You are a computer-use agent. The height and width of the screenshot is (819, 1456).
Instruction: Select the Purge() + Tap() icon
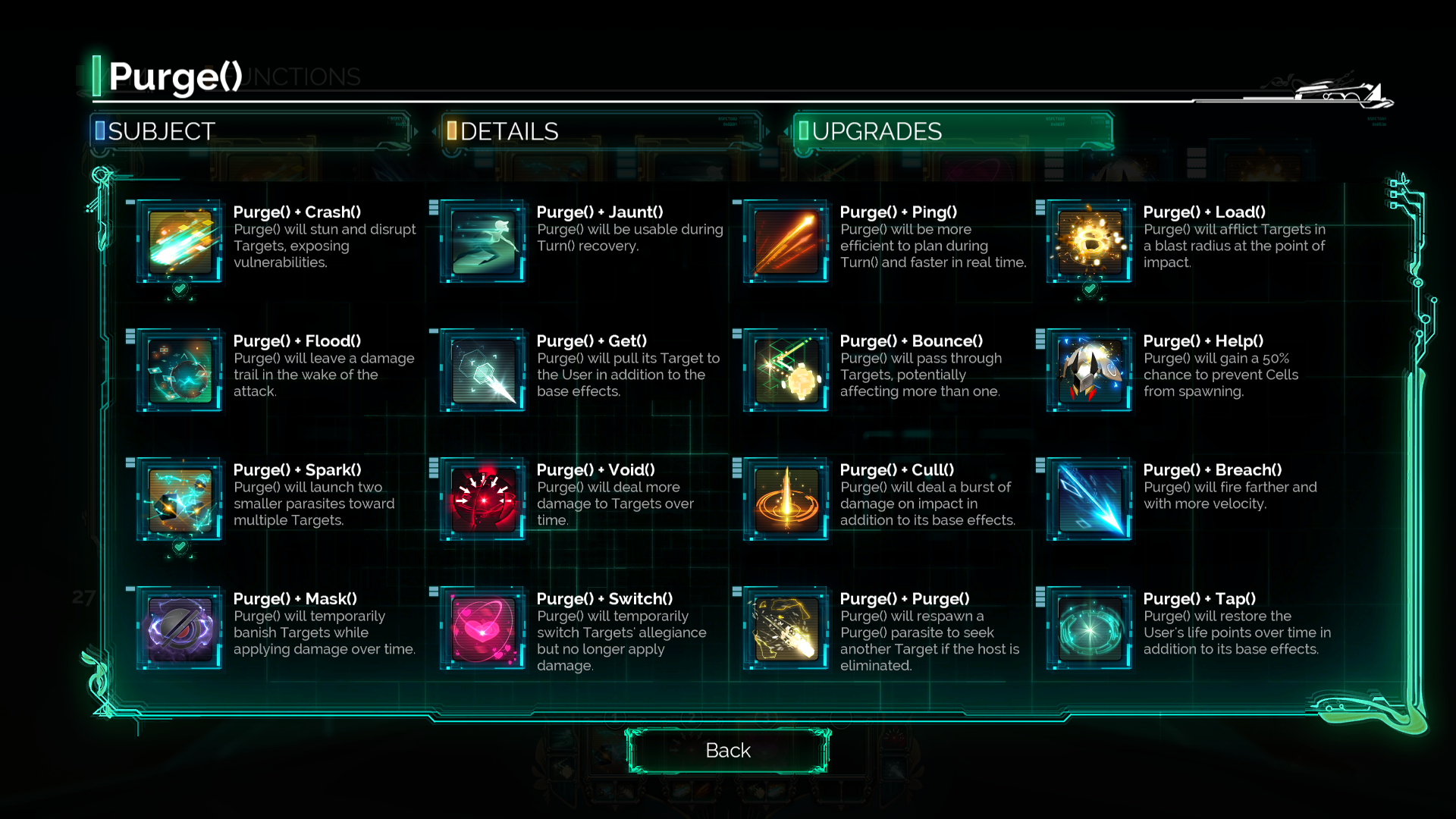coord(1090,629)
